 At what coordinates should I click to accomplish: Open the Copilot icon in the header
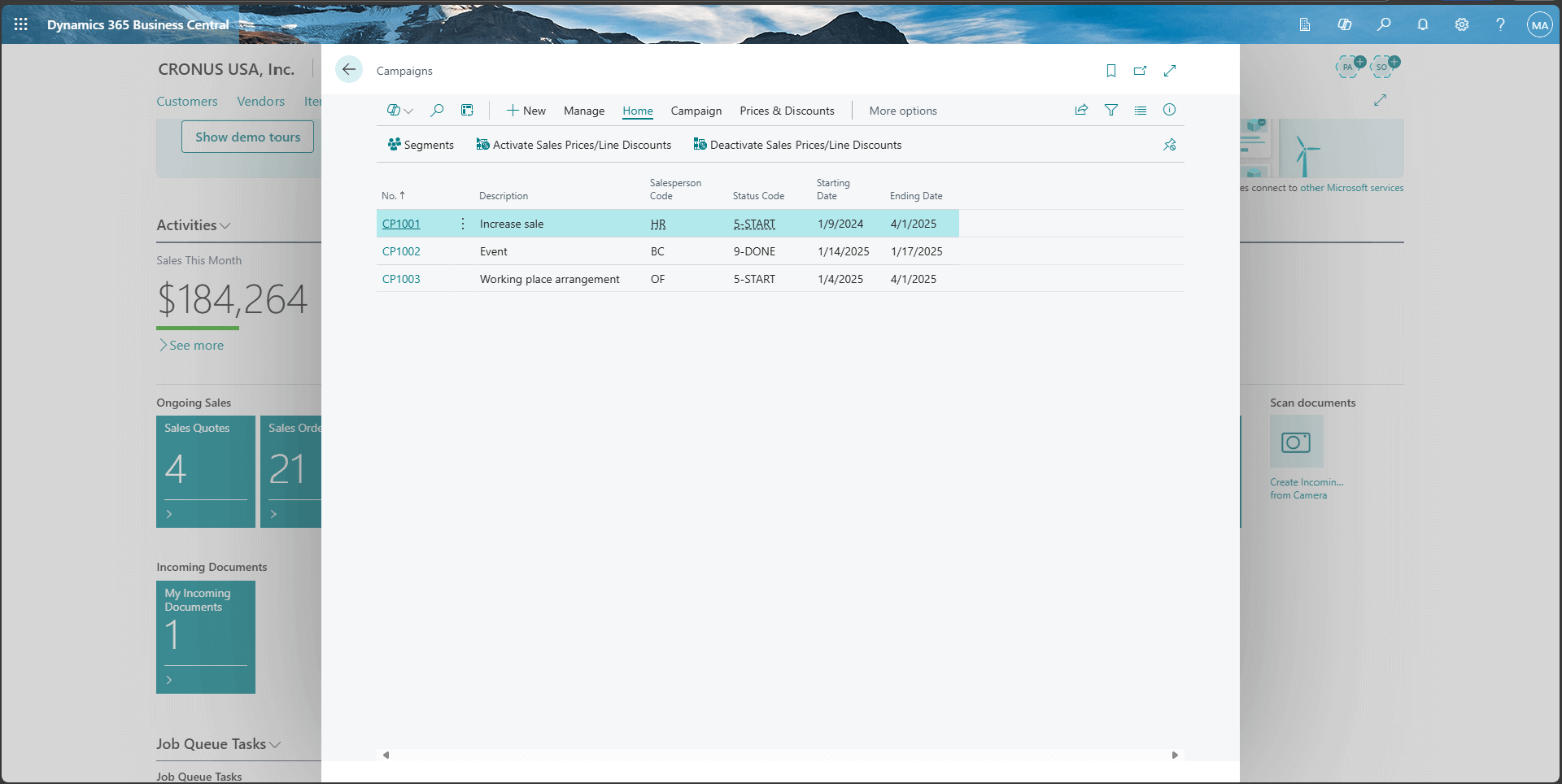pyautogui.click(x=1345, y=24)
